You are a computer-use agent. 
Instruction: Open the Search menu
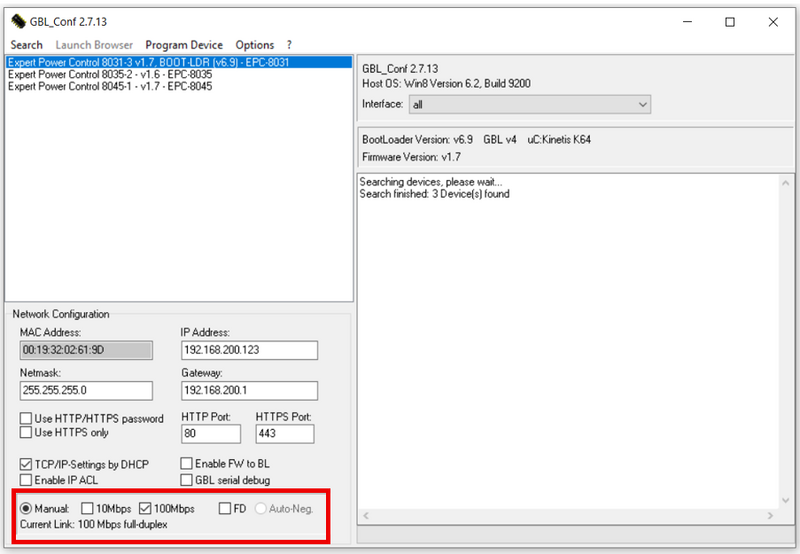pos(26,45)
